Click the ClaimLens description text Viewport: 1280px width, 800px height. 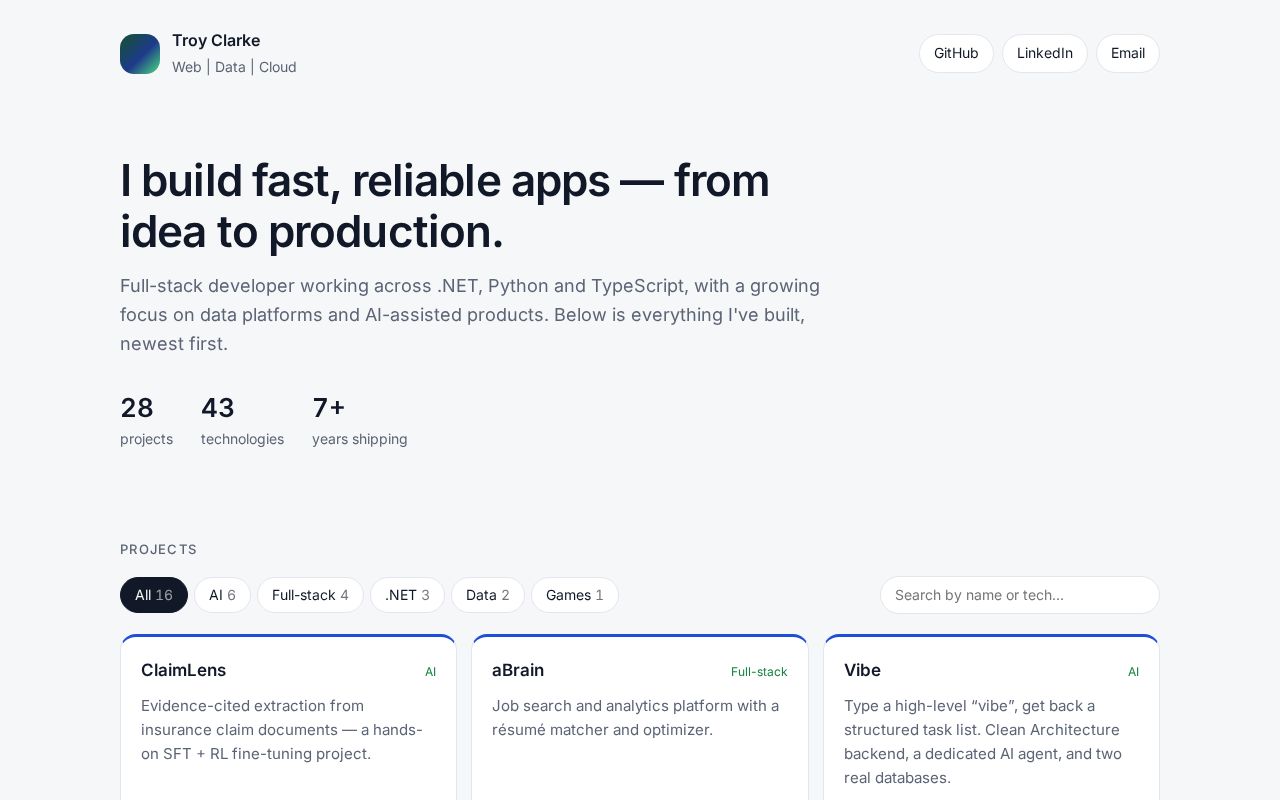click(282, 730)
